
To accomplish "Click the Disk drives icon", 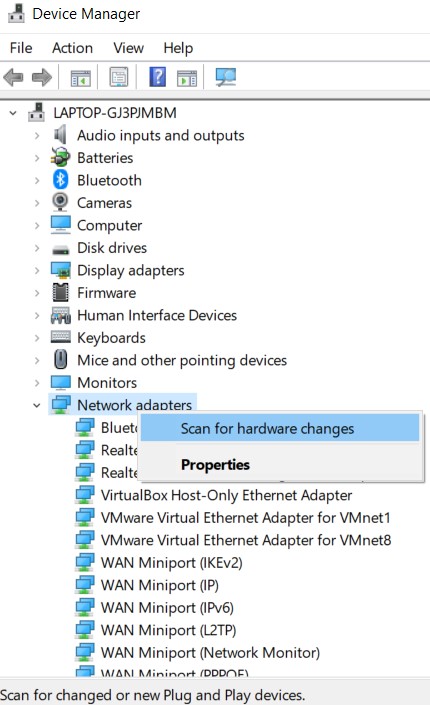I will (60, 249).
